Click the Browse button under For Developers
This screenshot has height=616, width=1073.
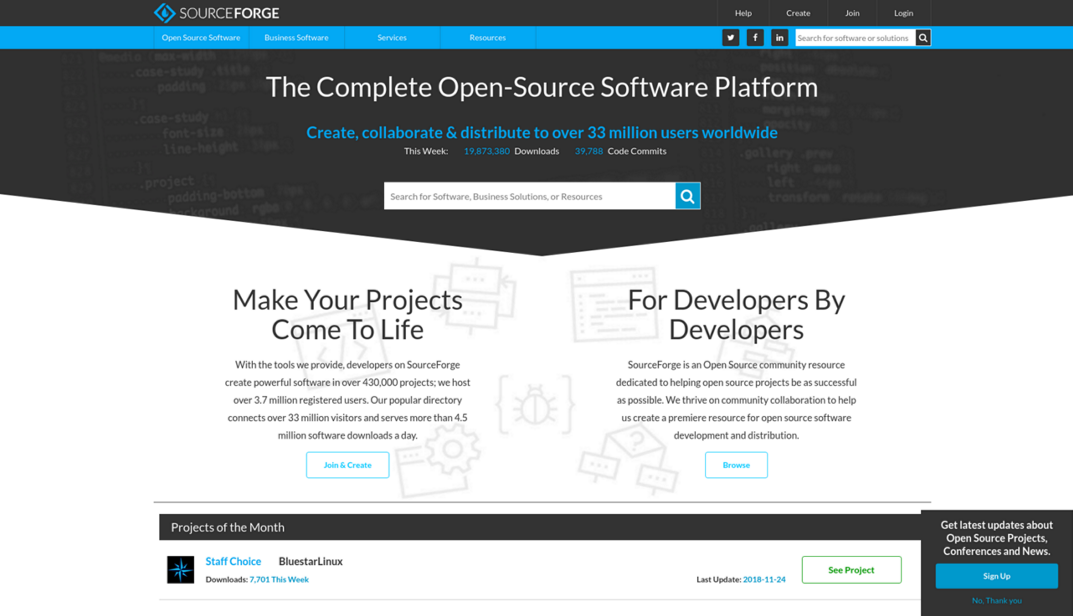pyautogui.click(x=736, y=464)
